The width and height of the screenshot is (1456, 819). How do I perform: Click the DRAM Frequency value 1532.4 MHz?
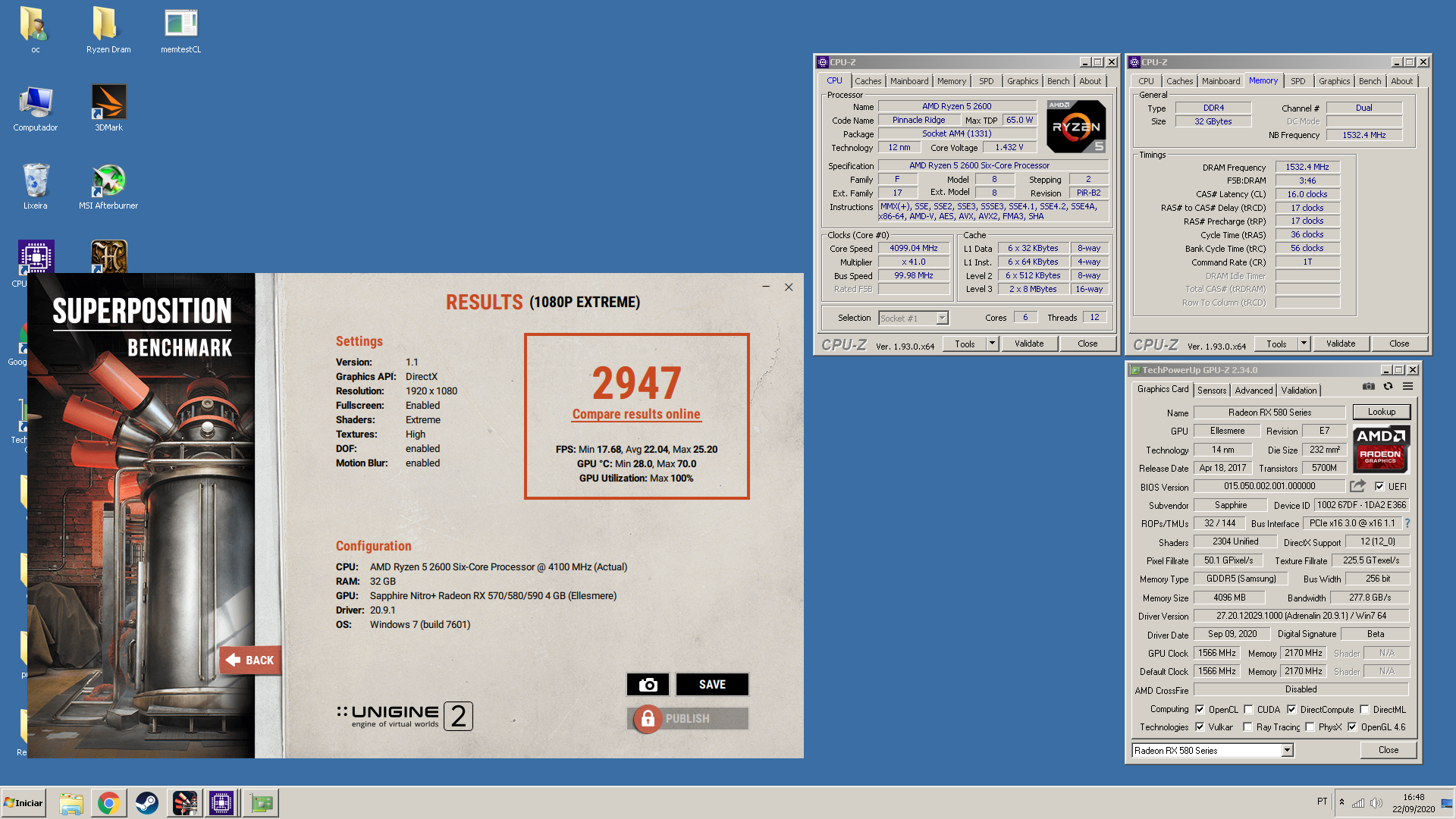(x=1307, y=168)
